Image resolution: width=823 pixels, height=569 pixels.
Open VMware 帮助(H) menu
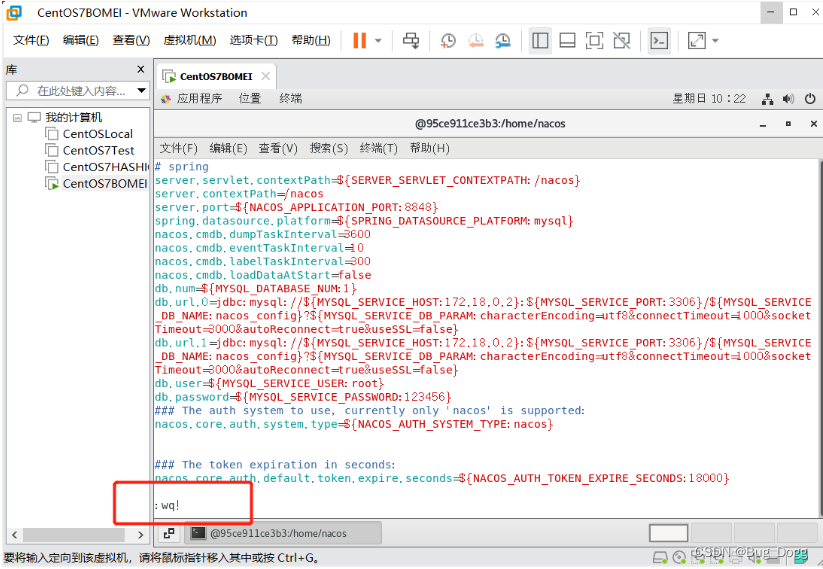pyautogui.click(x=311, y=40)
